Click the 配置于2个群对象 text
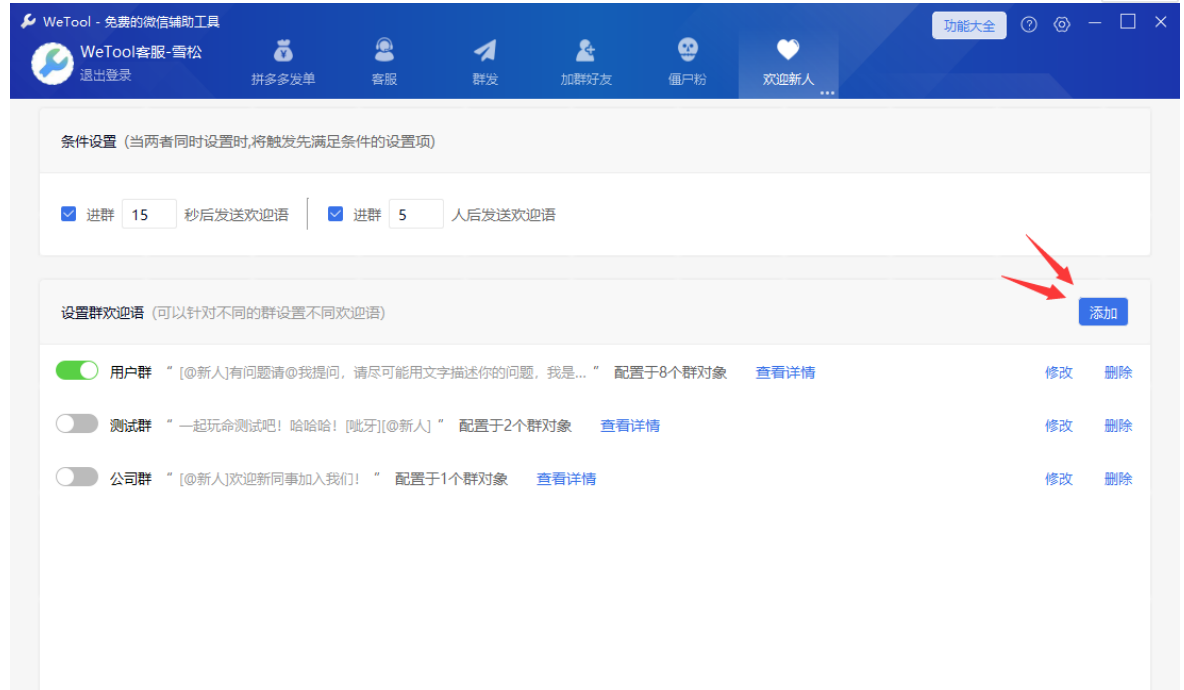Viewport: 1184px width, 690px height. coord(515,426)
